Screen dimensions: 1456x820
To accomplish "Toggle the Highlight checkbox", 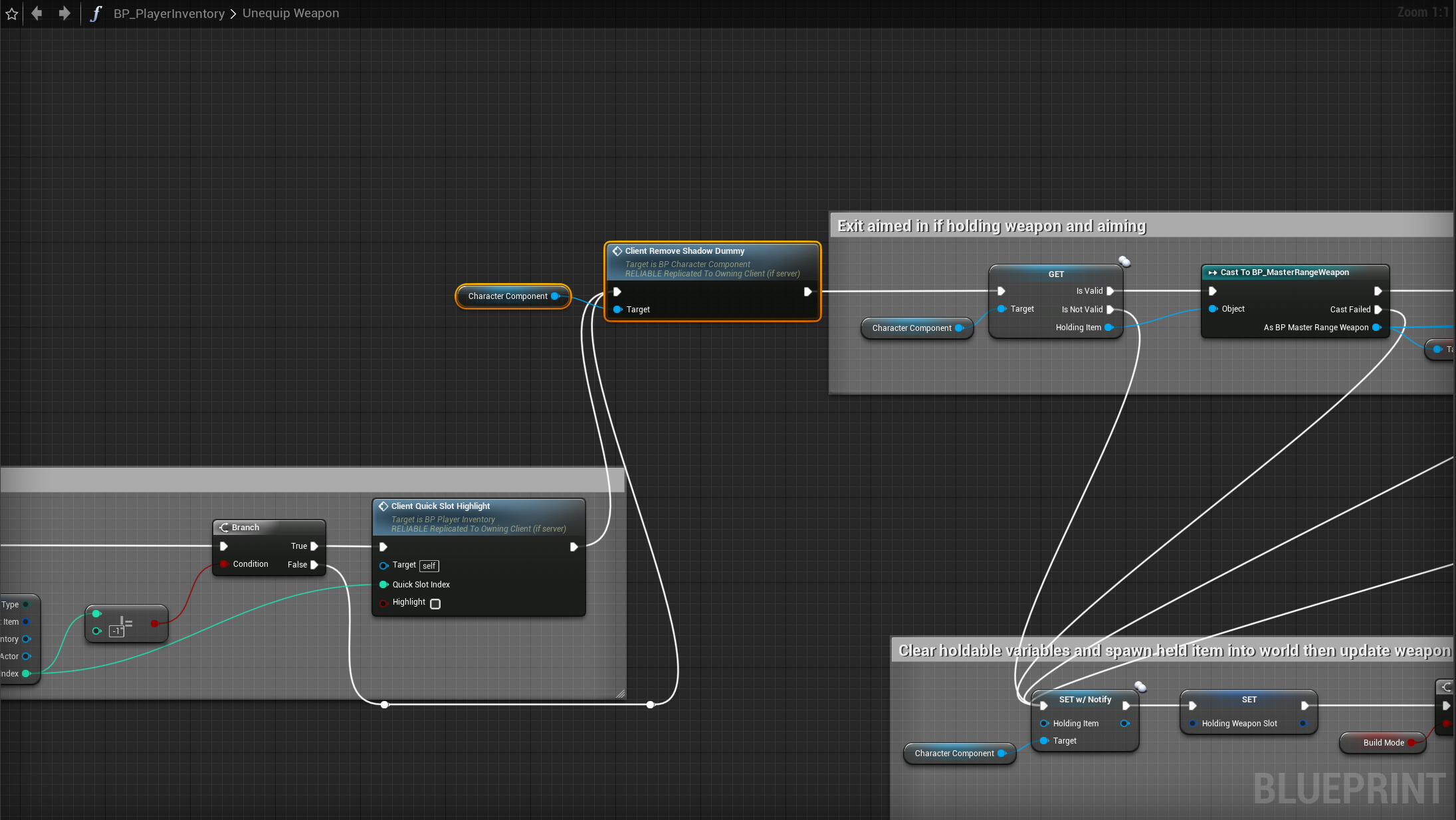I will click(x=435, y=604).
